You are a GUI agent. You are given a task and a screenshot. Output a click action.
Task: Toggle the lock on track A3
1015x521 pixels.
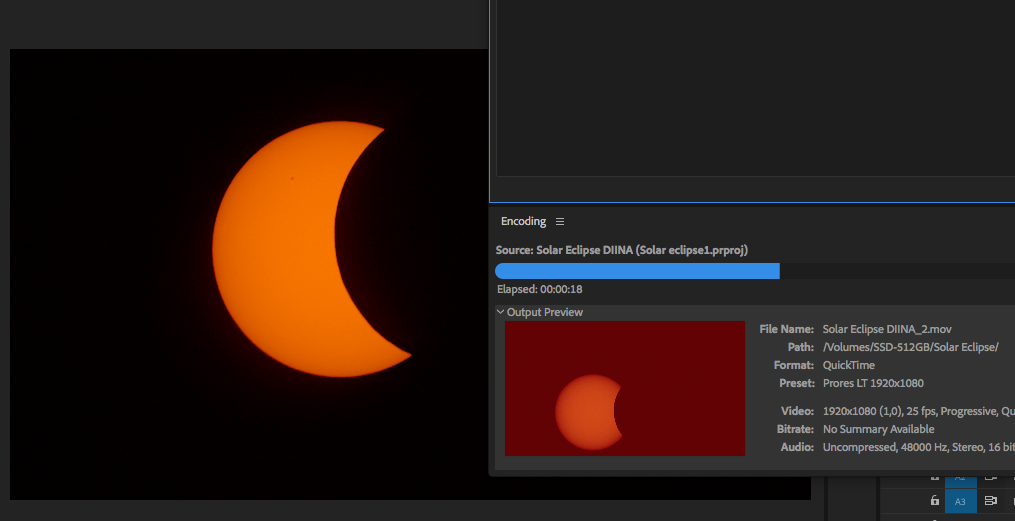[x=934, y=500]
